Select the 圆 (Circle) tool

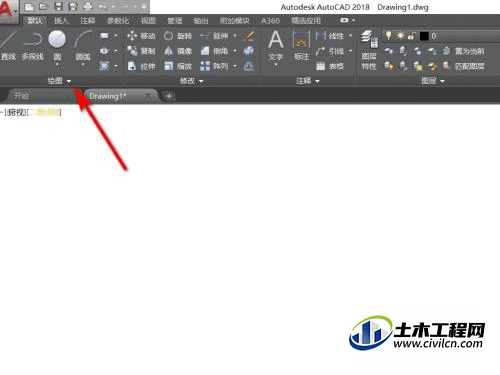click(x=57, y=46)
